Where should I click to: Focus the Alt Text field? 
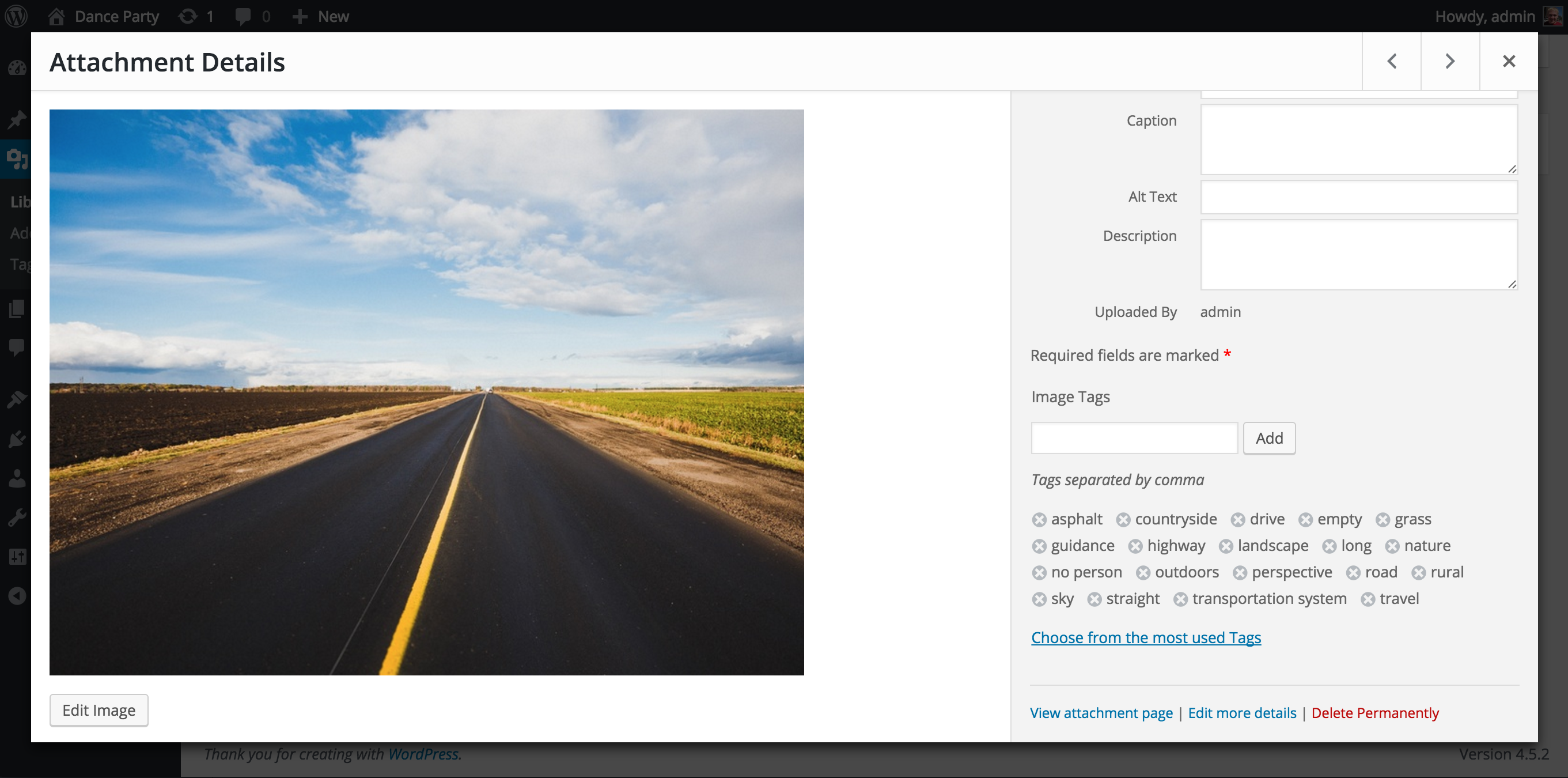tap(1359, 197)
